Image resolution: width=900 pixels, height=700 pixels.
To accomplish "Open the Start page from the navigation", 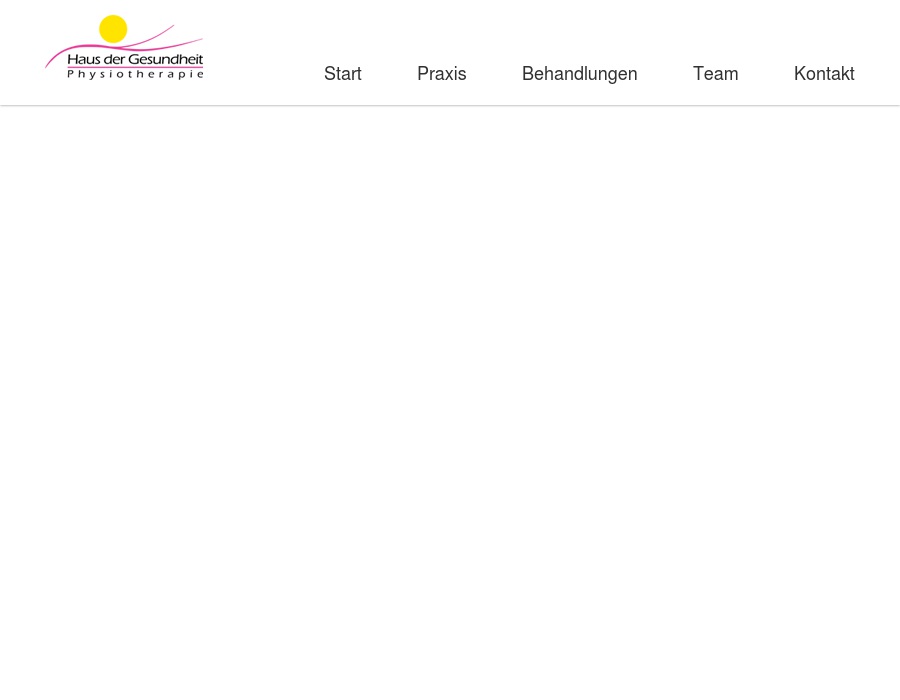I will (x=342, y=74).
